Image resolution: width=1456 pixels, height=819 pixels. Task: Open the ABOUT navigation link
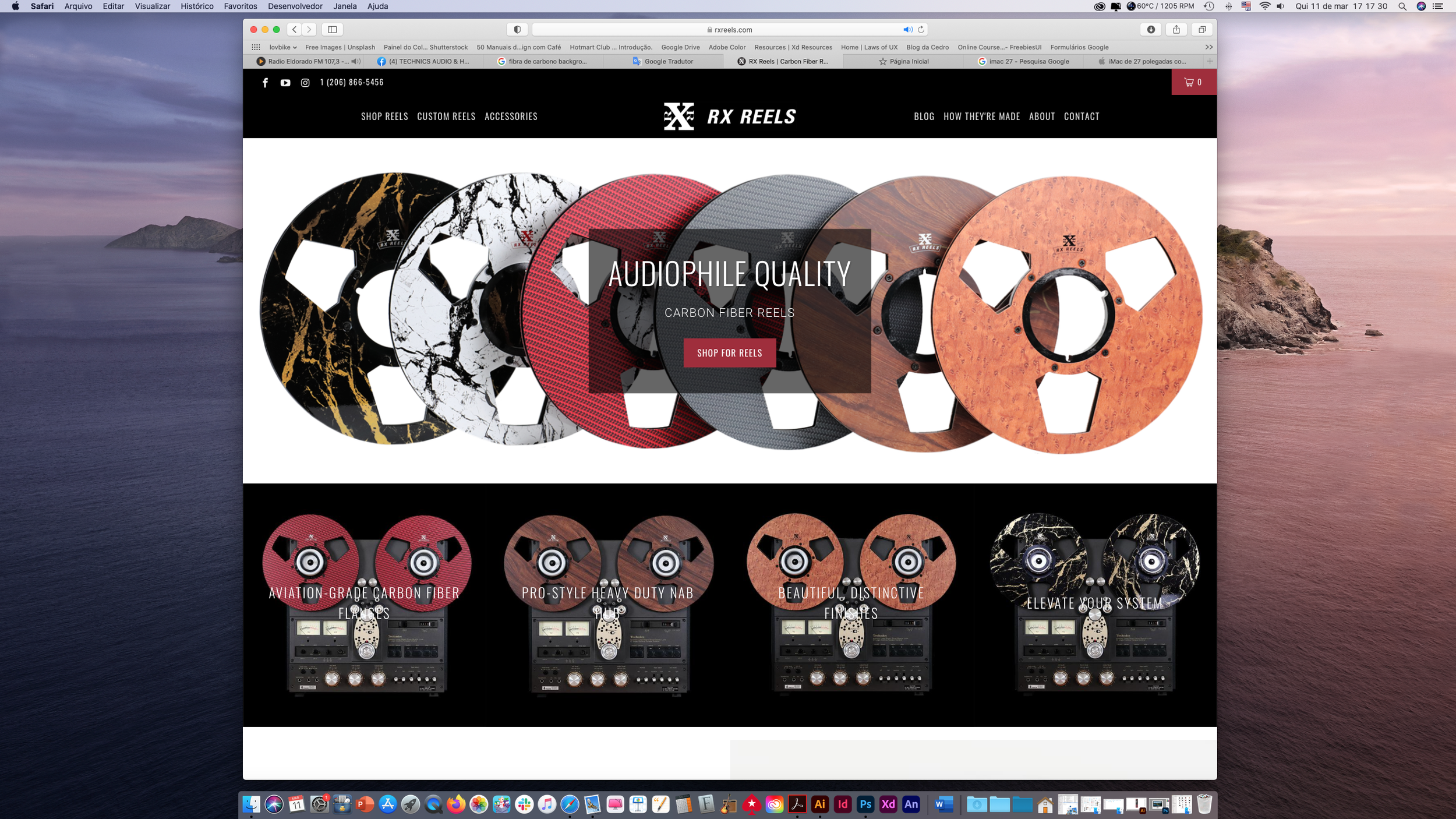(1042, 117)
